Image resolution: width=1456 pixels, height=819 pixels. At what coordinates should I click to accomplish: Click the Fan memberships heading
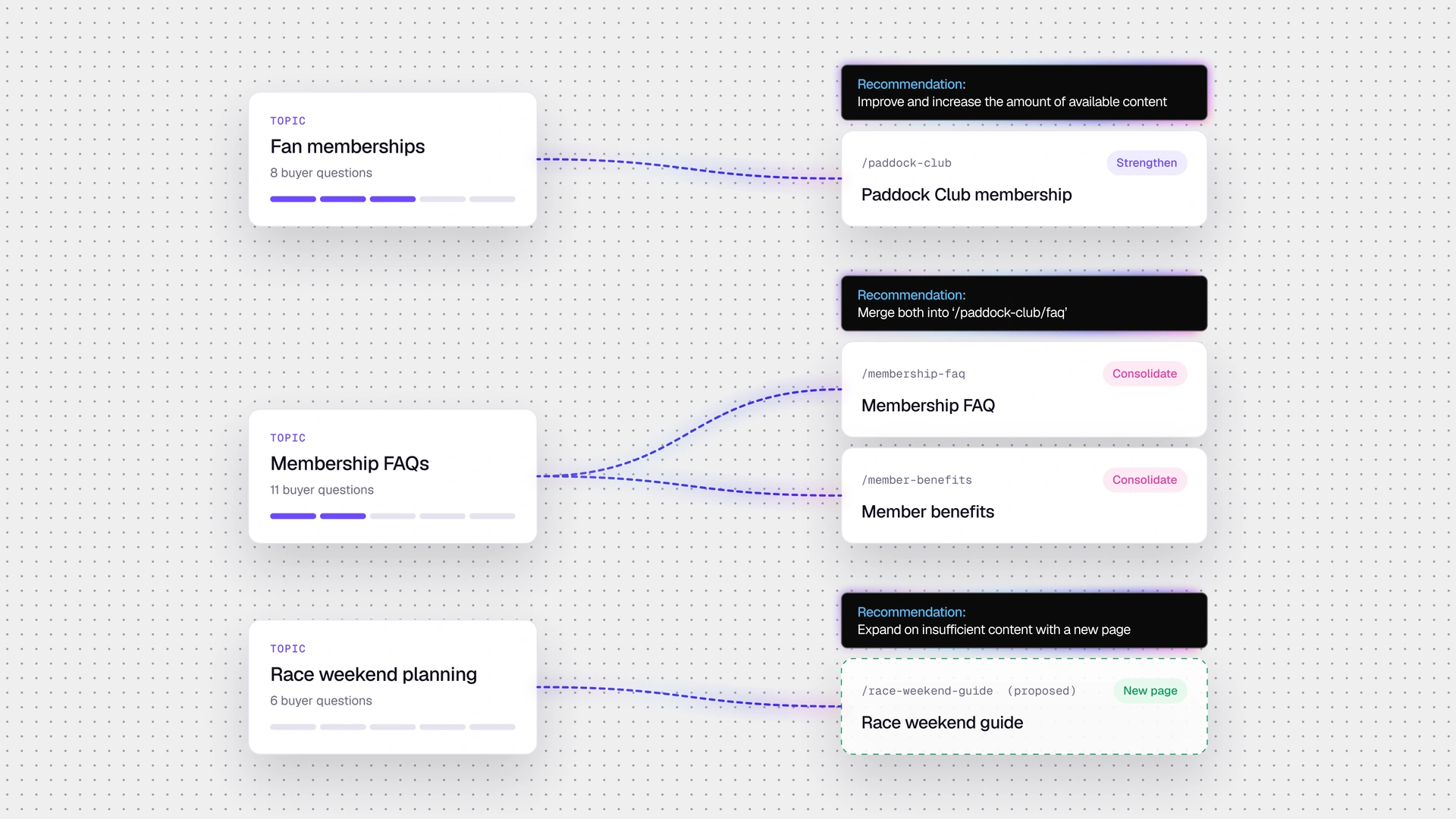tap(347, 146)
